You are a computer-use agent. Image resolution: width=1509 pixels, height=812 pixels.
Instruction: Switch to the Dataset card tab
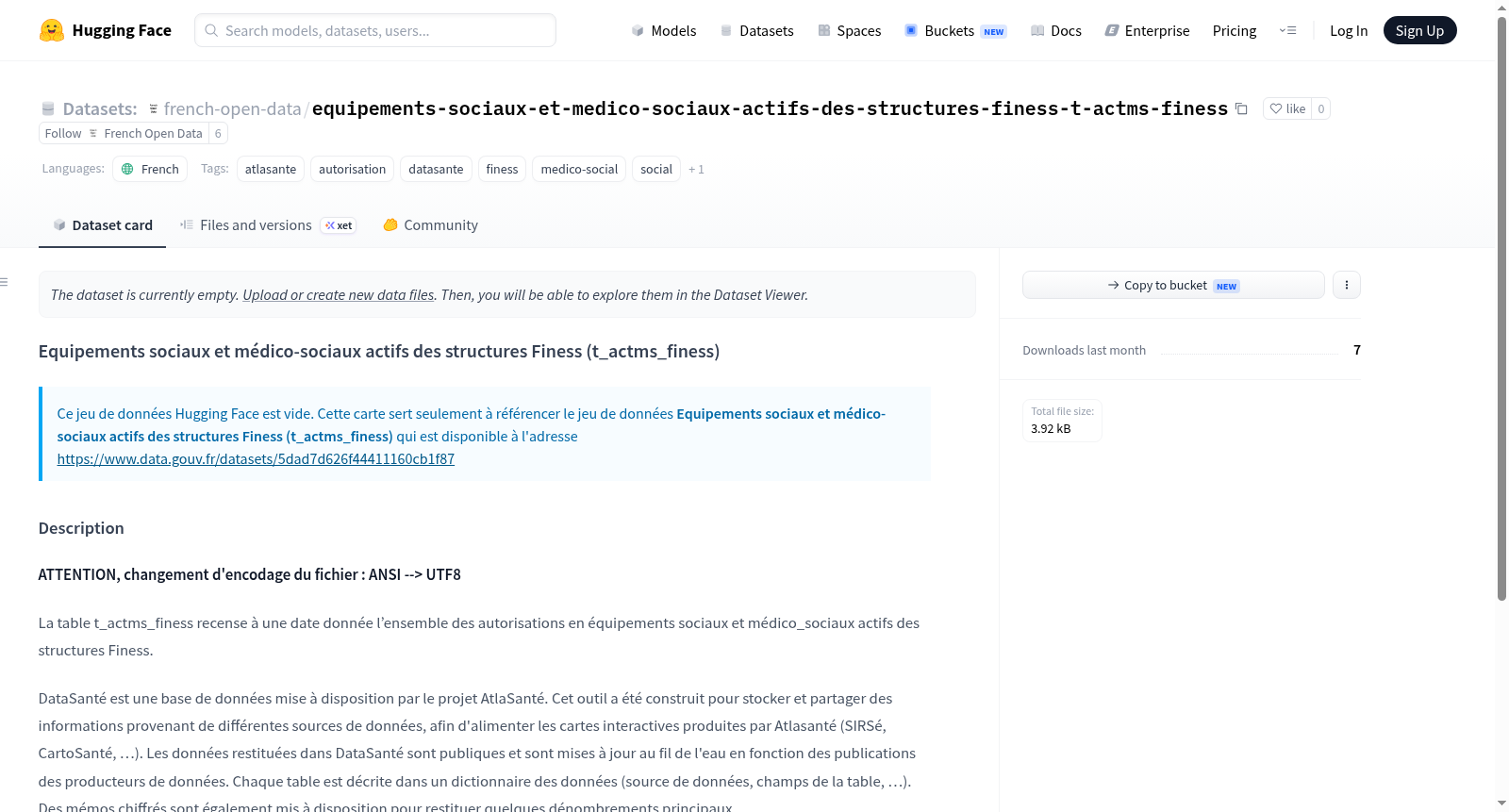pyautogui.click(x=102, y=225)
